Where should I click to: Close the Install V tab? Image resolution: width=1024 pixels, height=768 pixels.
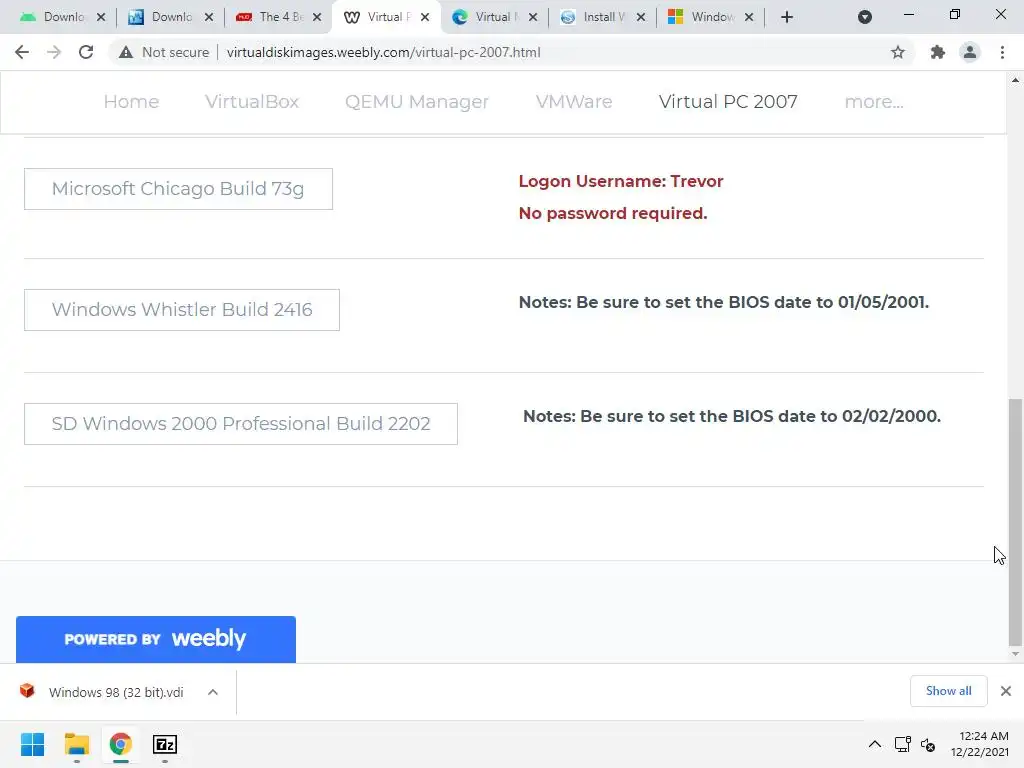641,17
